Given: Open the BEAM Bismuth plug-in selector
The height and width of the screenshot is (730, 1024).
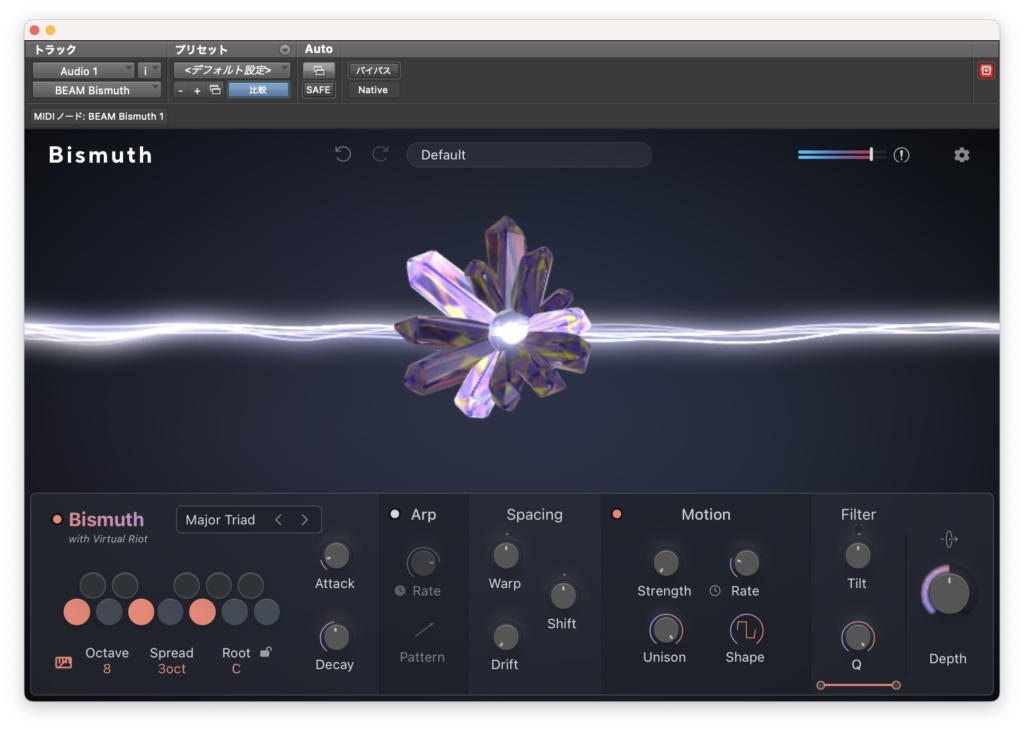Looking at the screenshot, I should pos(97,90).
